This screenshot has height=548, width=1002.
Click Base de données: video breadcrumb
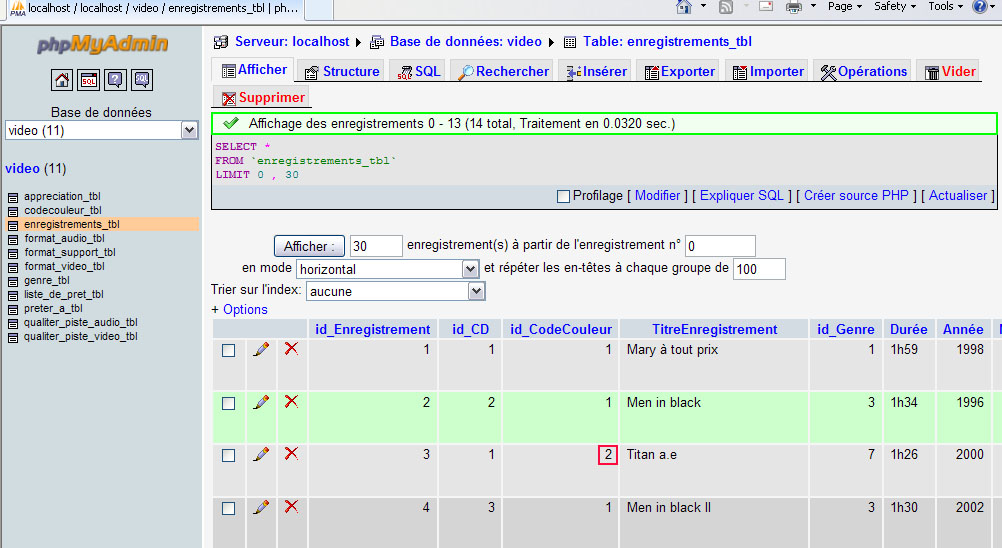pyautogui.click(x=466, y=42)
